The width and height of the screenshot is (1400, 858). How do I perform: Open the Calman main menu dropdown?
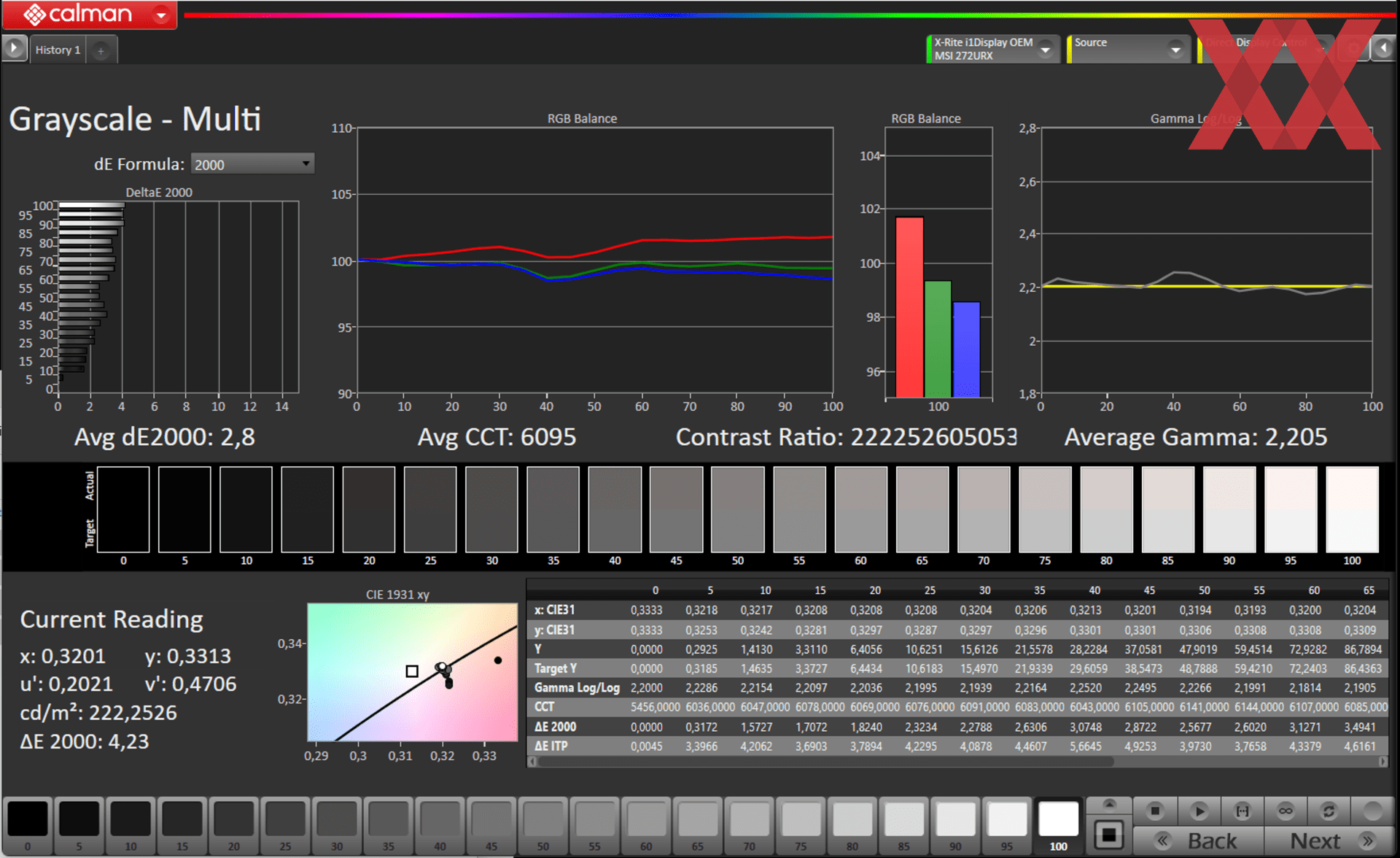click(162, 14)
